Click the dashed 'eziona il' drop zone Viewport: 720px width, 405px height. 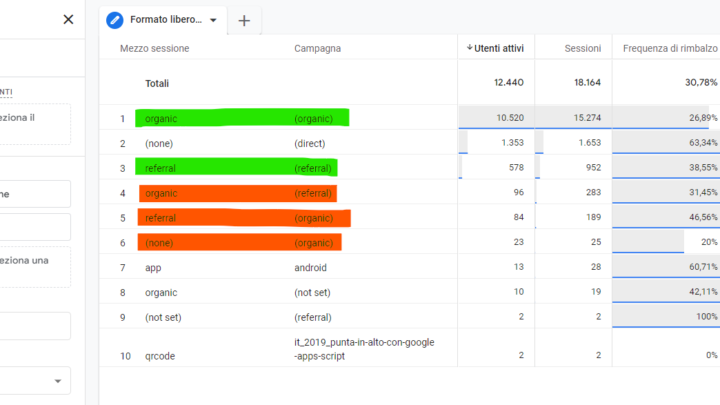[35, 124]
